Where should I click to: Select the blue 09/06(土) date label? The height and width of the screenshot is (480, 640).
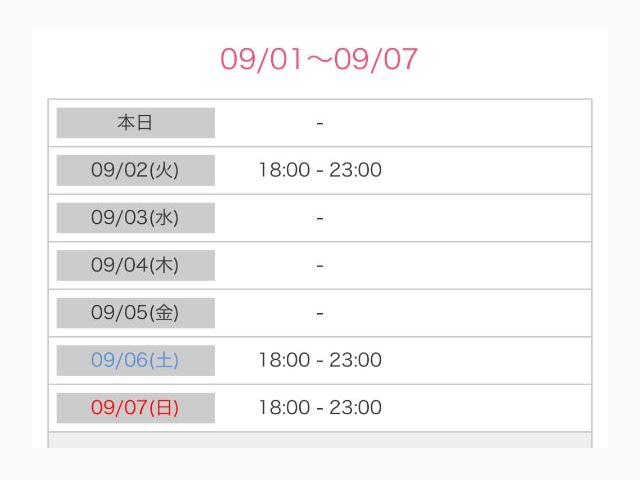click(136, 360)
